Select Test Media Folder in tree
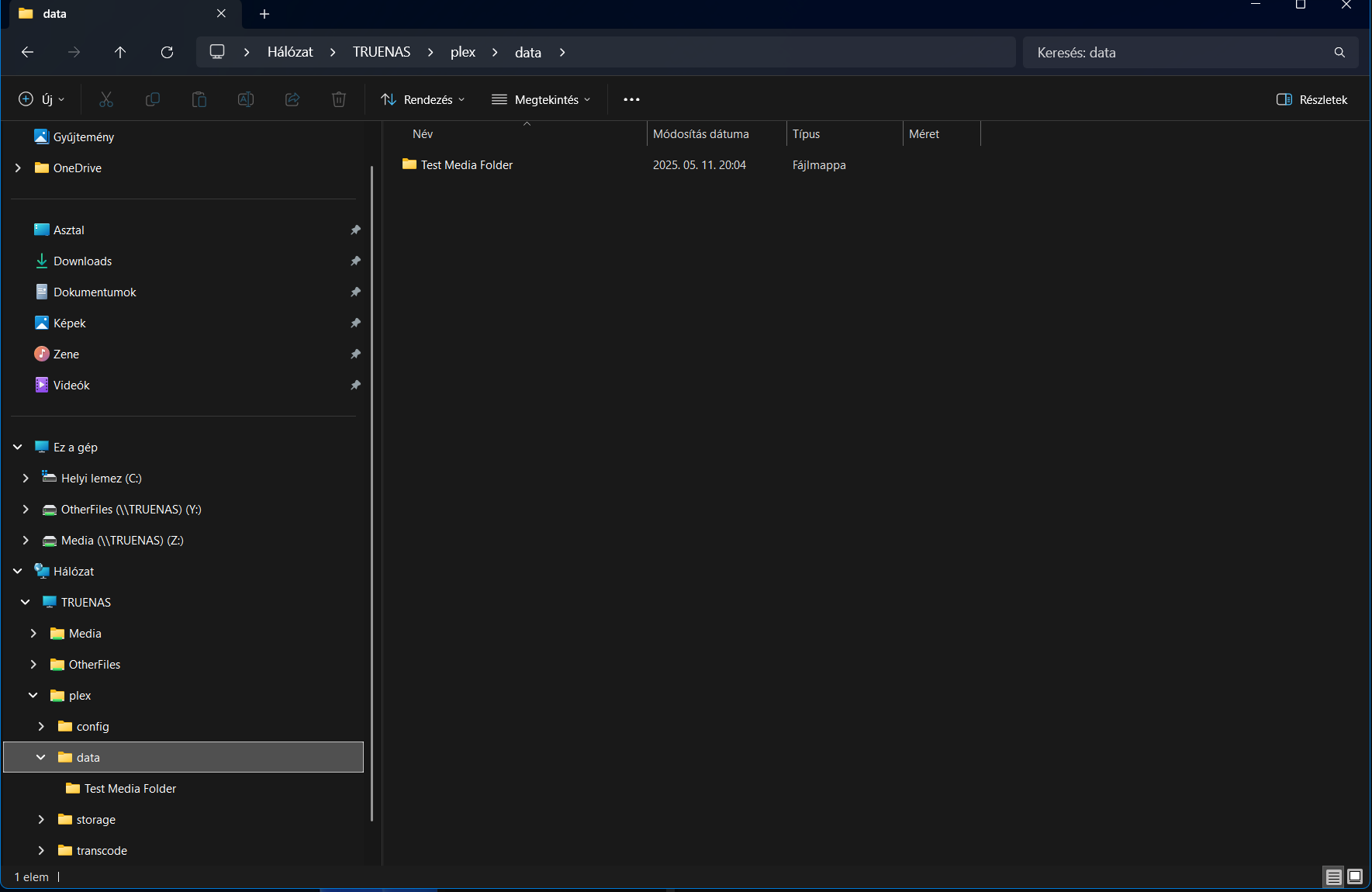The image size is (1372, 892). (130, 788)
